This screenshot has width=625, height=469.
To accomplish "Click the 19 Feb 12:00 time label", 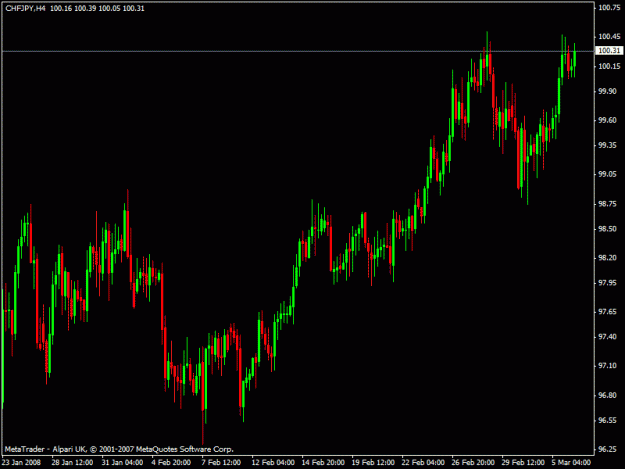I will tap(373, 462).
